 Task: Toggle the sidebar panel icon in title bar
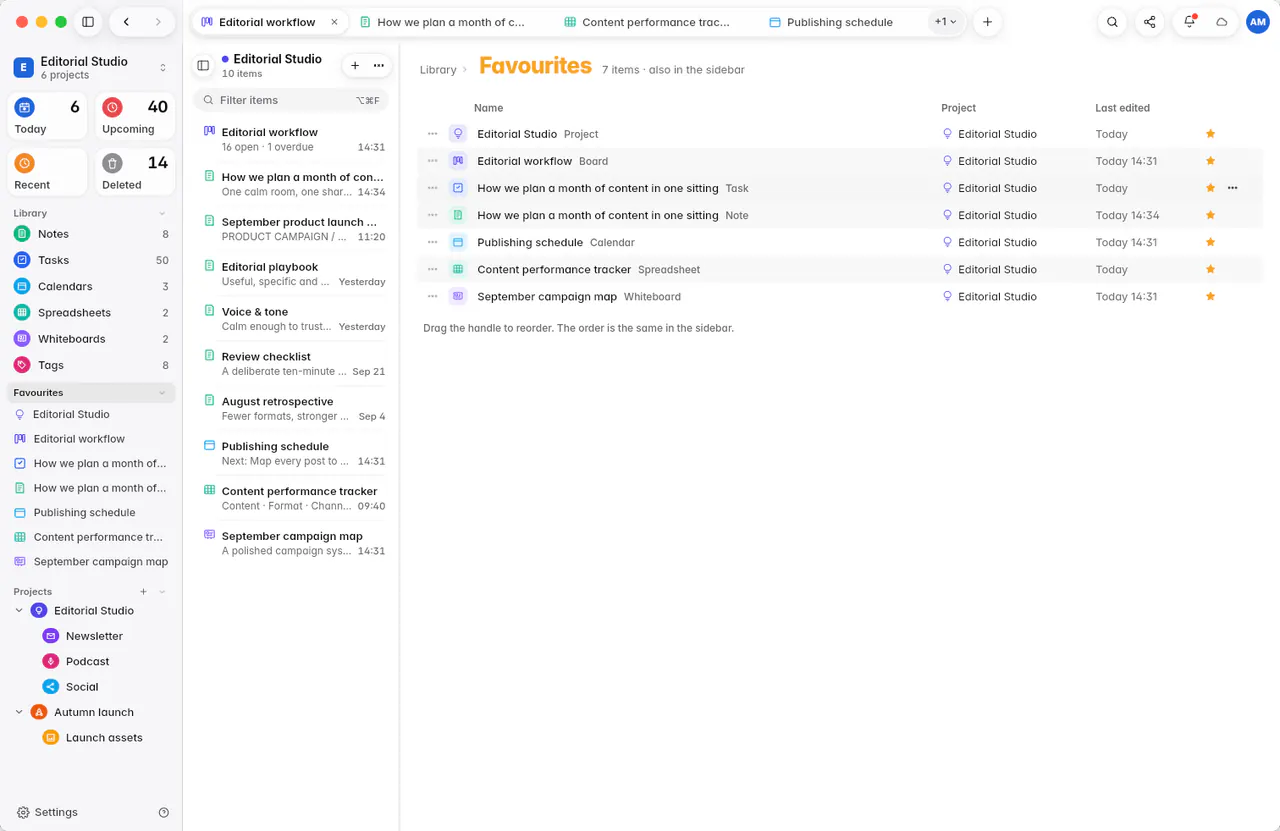(88, 22)
